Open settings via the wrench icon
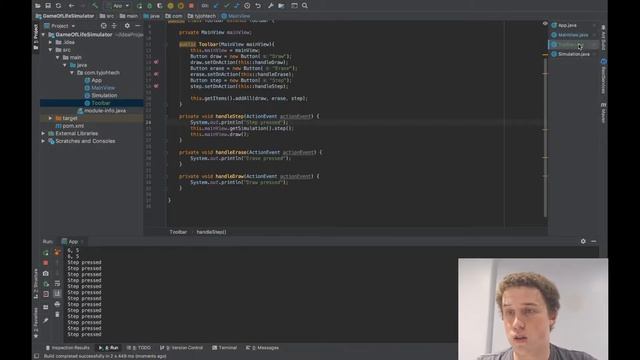 (x=271, y=6)
